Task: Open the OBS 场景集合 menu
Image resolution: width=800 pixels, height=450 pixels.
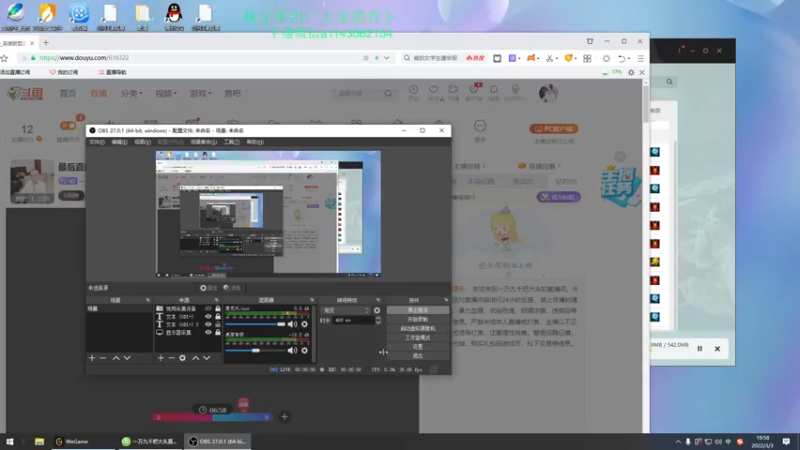Action: pos(204,142)
